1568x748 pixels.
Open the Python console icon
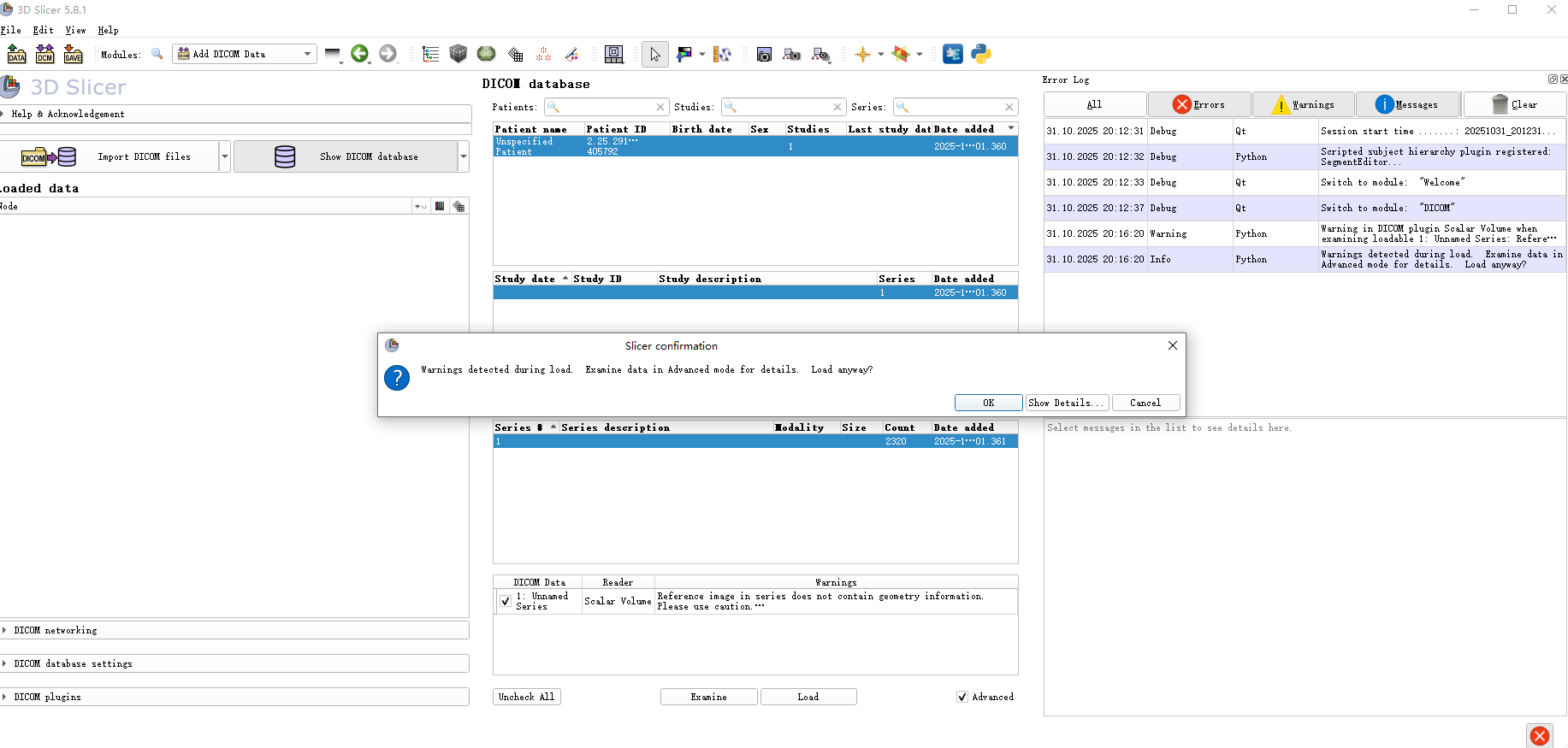tap(981, 54)
